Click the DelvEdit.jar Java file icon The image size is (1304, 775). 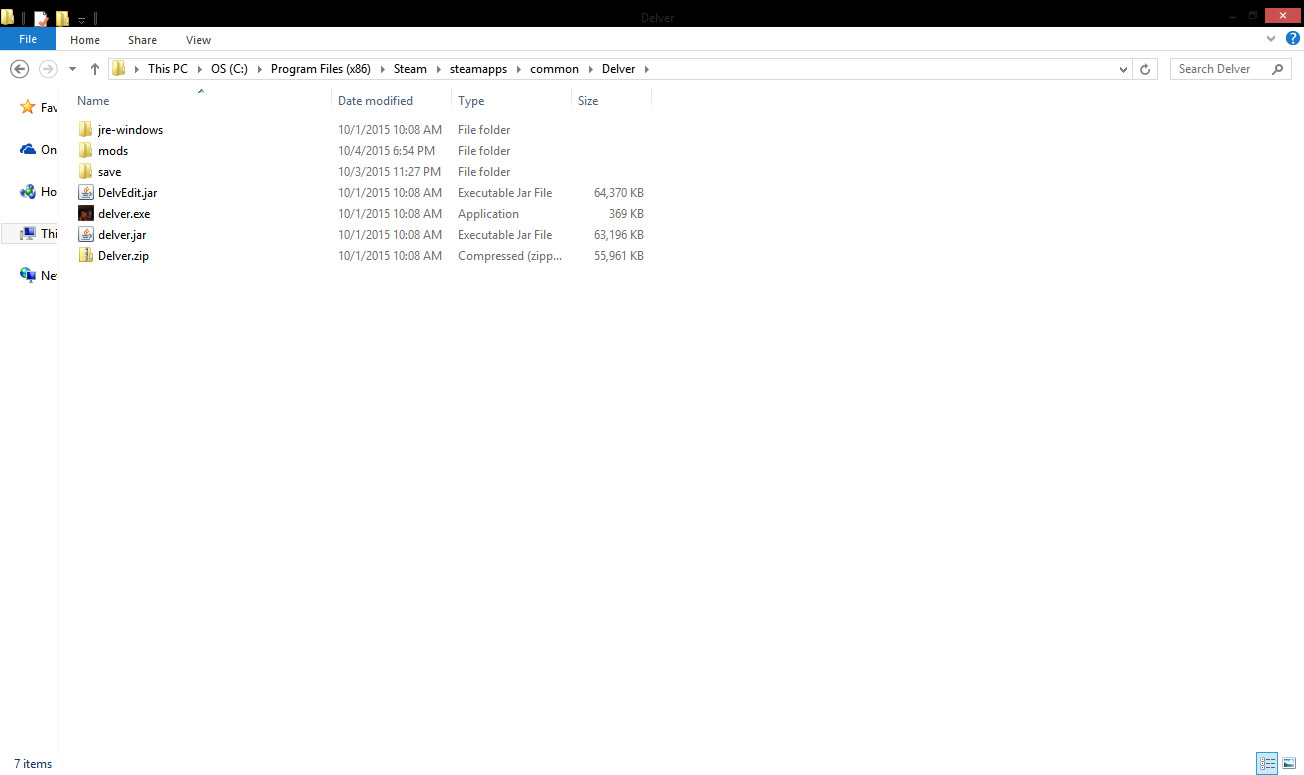click(x=85, y=193)
